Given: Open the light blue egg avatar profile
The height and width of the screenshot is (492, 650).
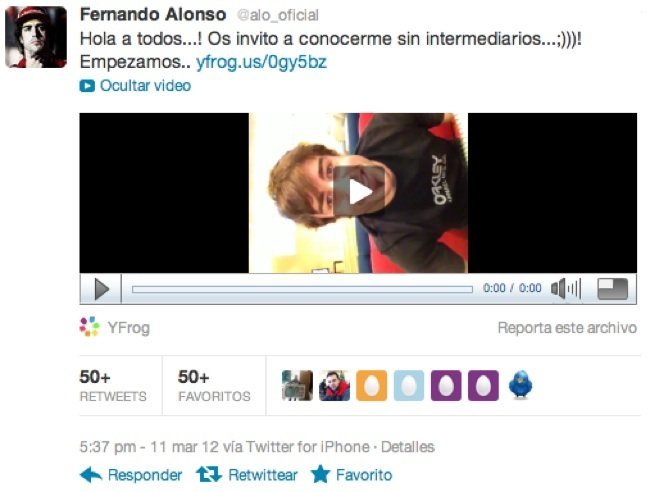Looking at the screenshot, I should point(409,385).
